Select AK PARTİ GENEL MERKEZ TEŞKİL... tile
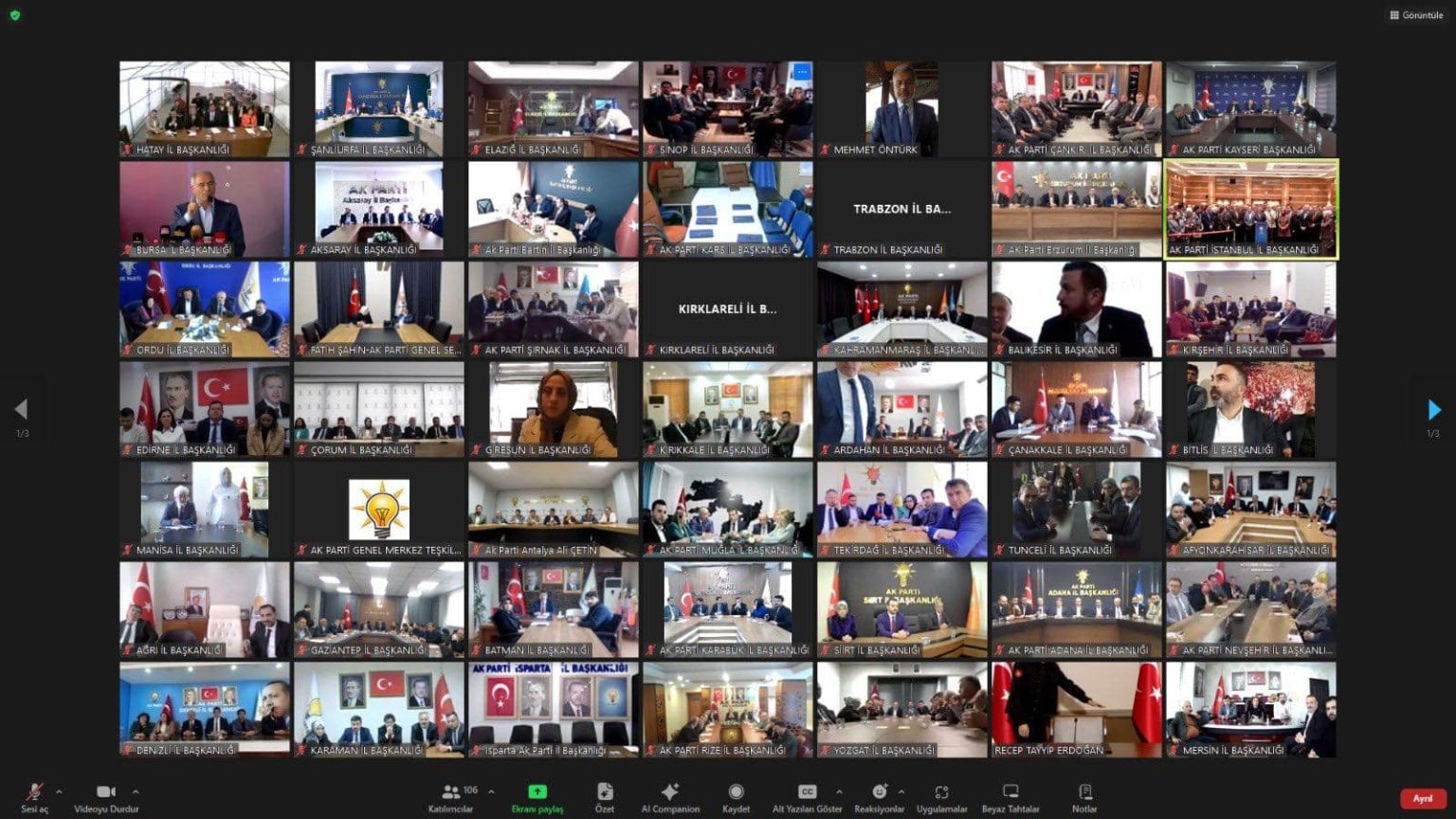This screenshot has height=819, width=1456. (379, 510)
